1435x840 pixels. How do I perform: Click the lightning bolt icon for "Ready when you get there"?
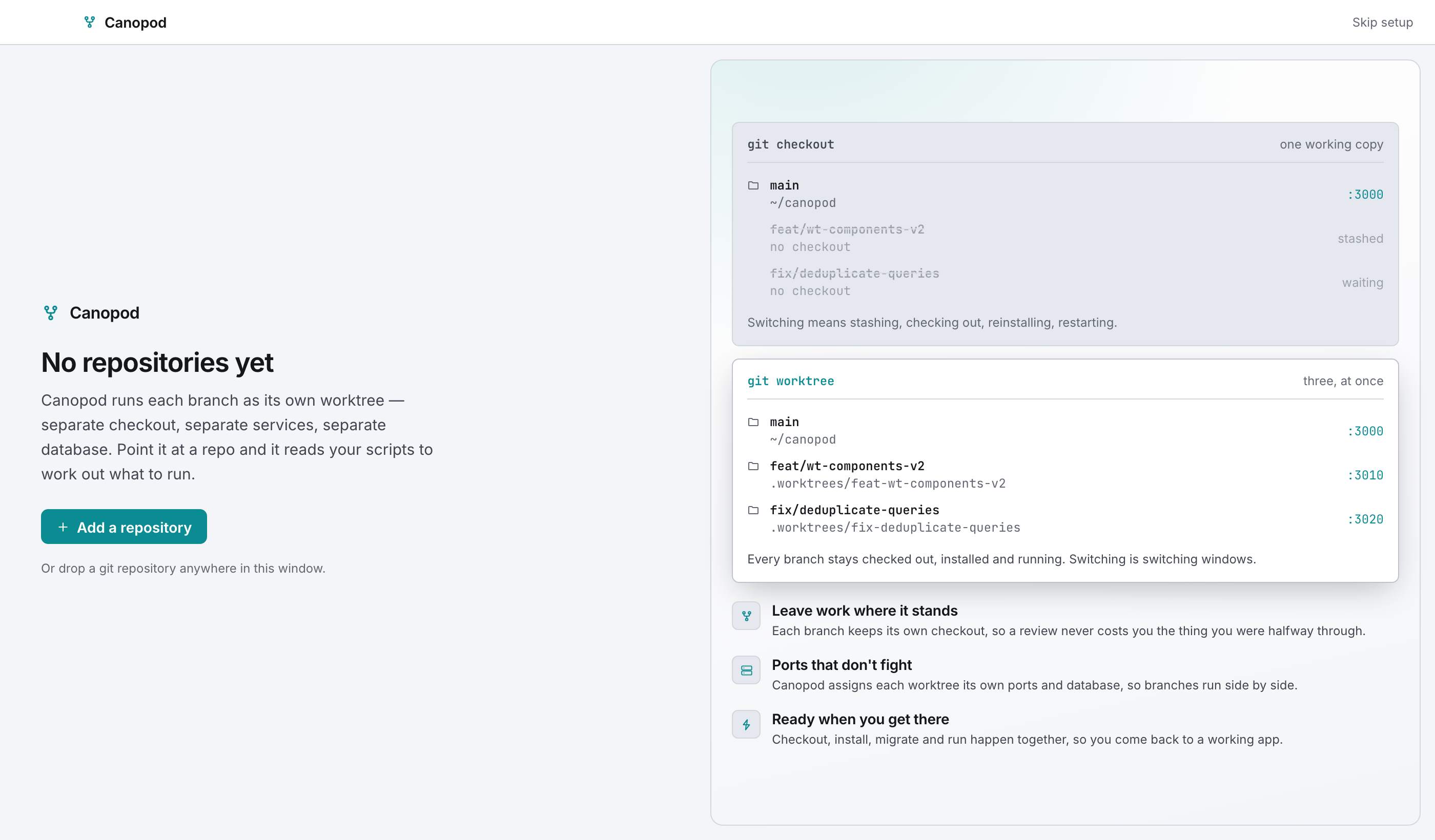click(746, 724)
